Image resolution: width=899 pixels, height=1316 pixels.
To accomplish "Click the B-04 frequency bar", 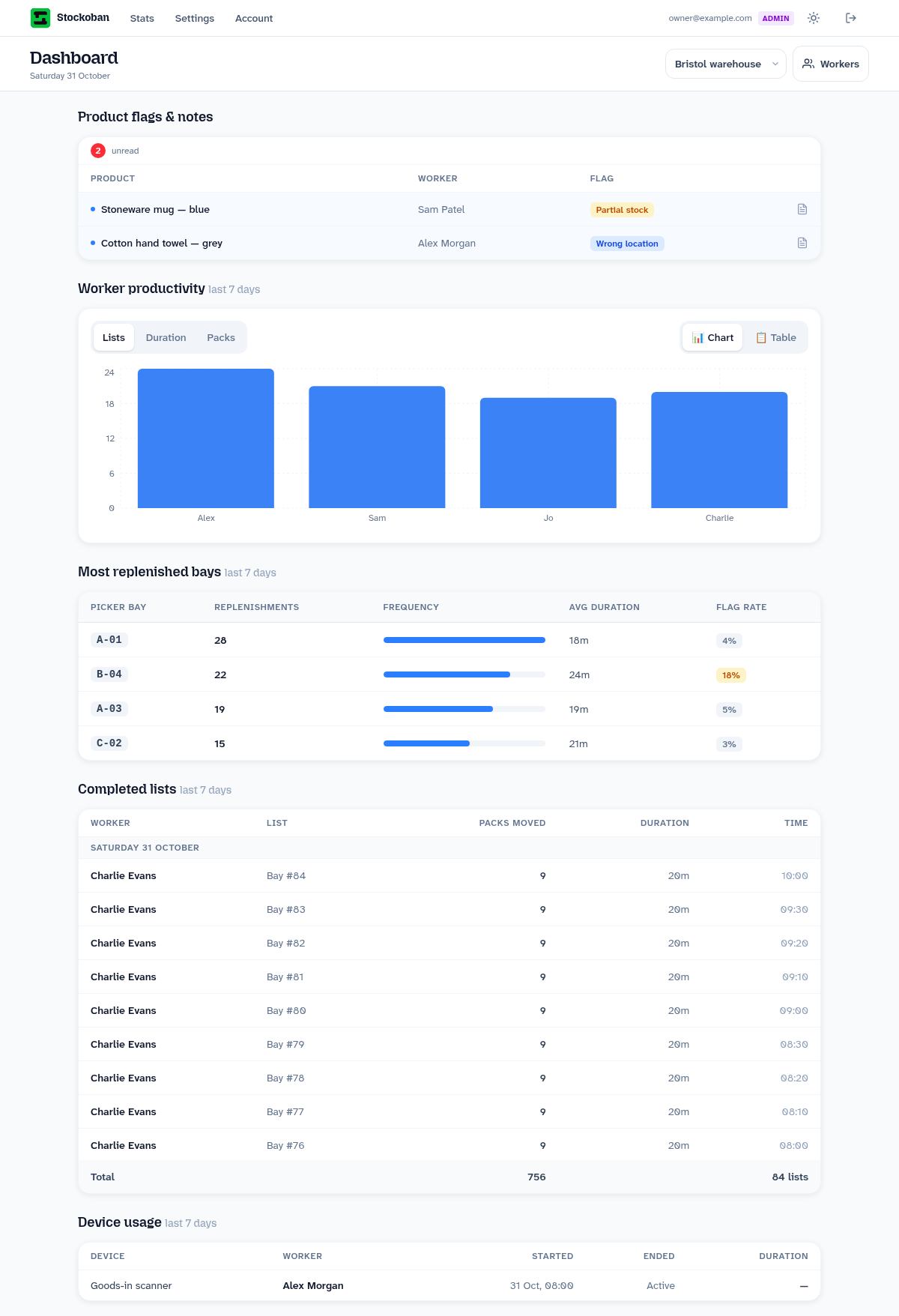I will 464,674.
